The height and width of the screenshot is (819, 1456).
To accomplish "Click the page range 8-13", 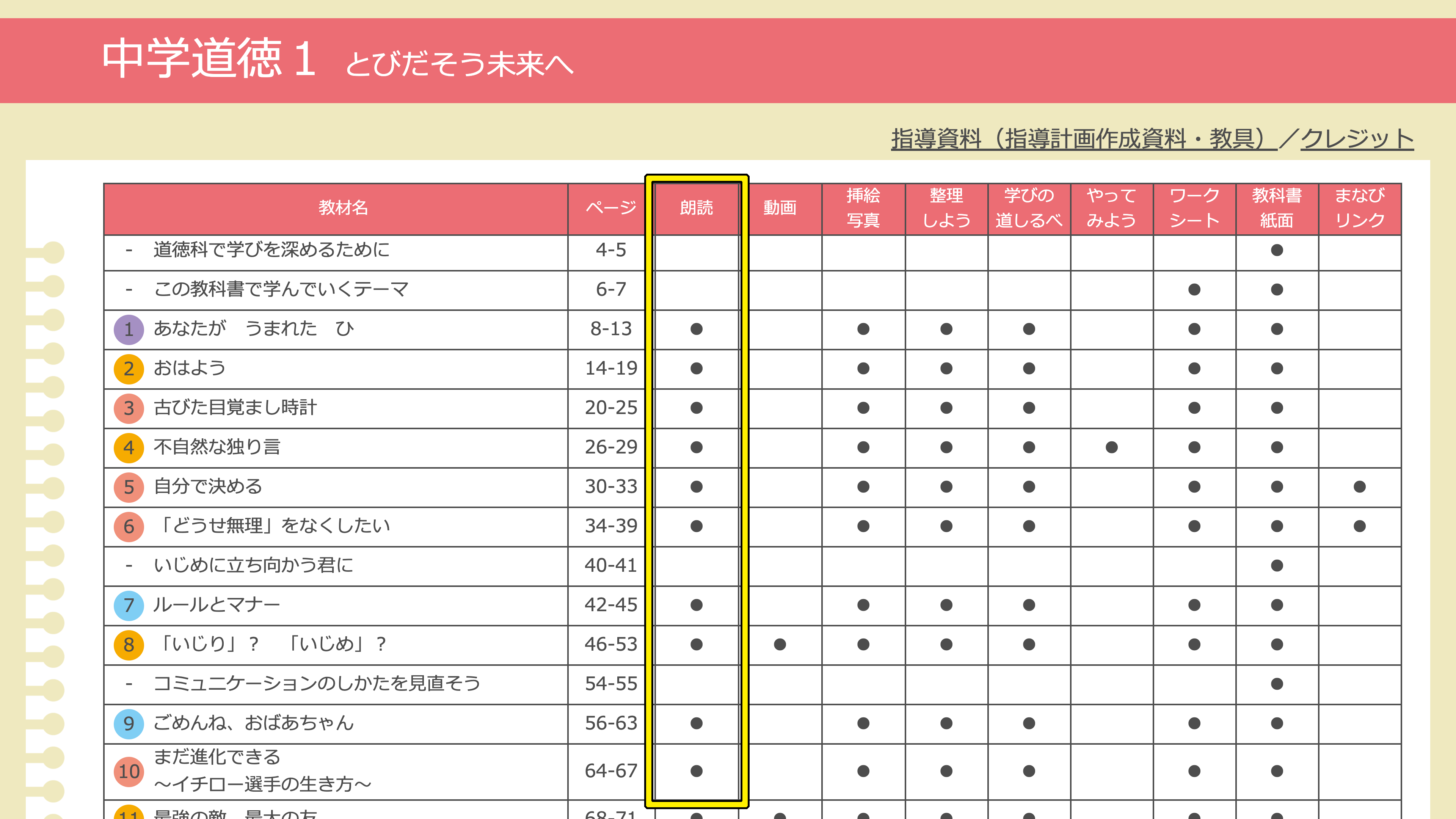I will [610, 329].
